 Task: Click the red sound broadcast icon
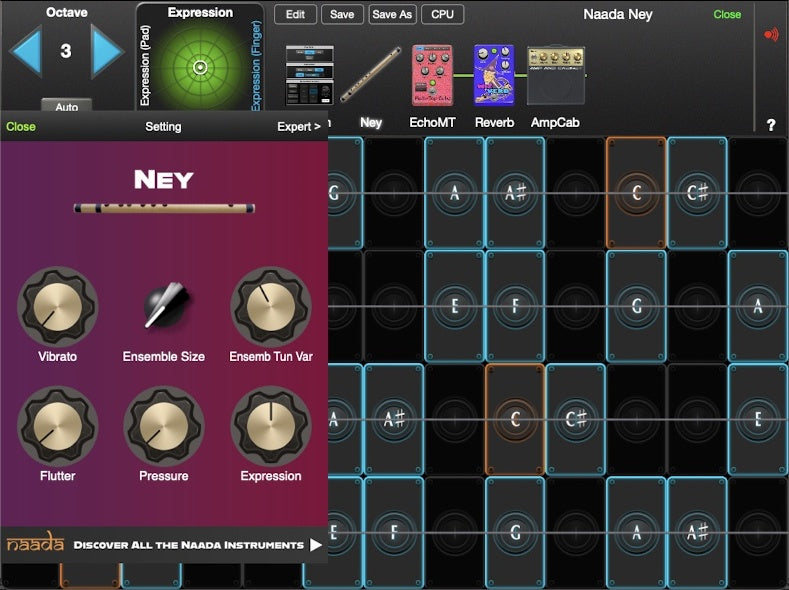[771, 34]
